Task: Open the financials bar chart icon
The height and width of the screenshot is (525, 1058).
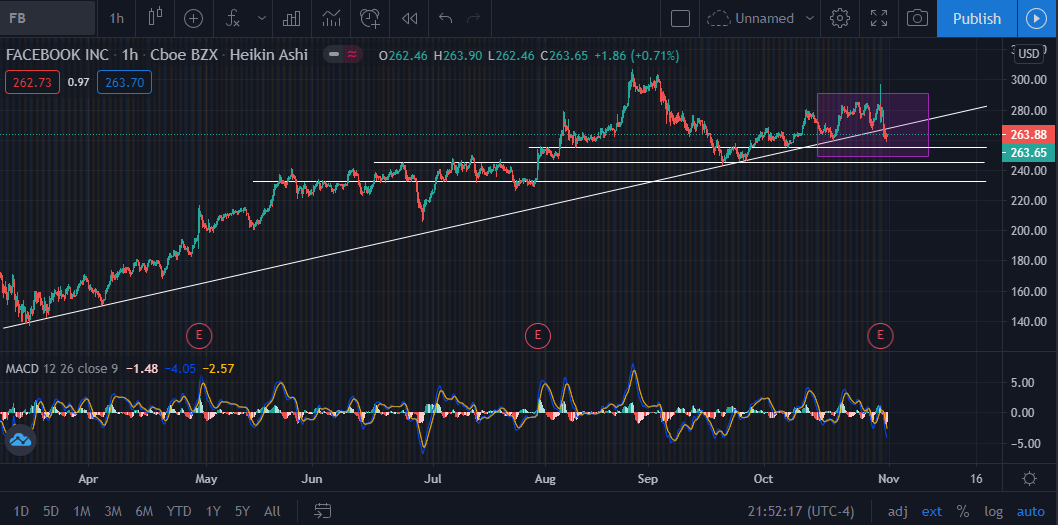Action: tap(291, 18)
